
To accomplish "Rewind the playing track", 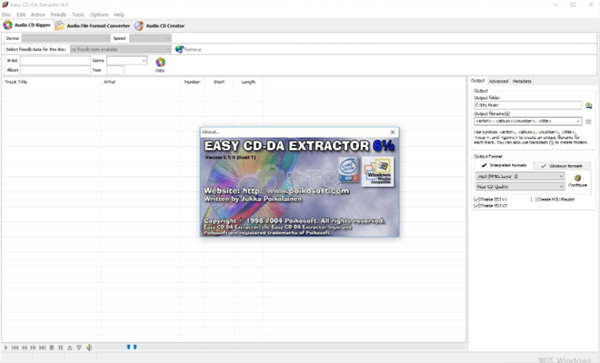I will click(x=24, y=347).
